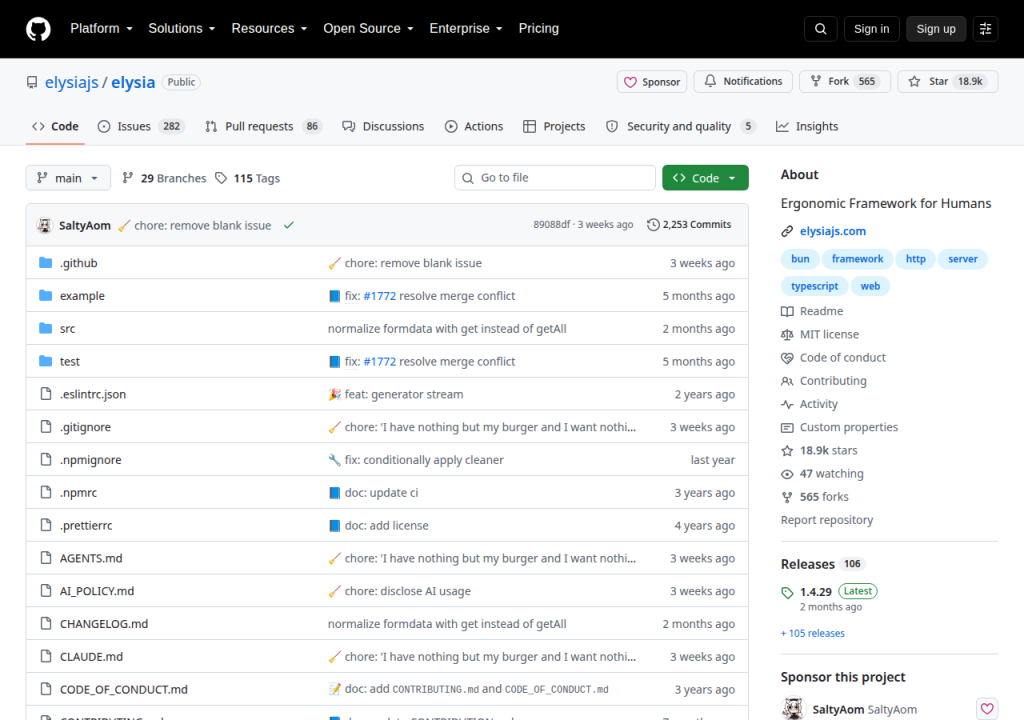Open the Pricing page
This screenshot has width=1024, height=720.
click(x=539, y=29)
